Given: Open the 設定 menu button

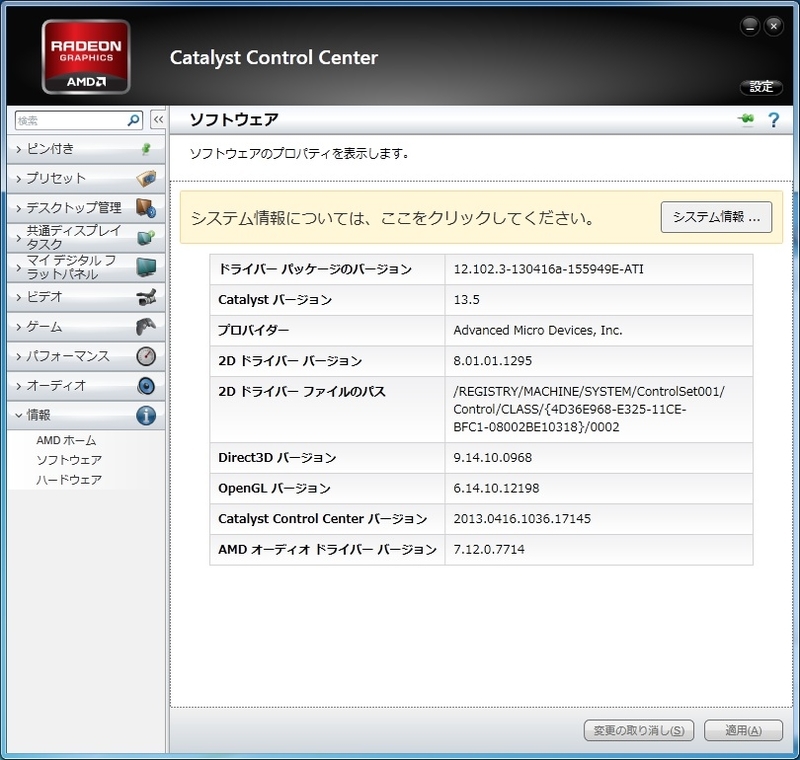Looking at the screenshot, I should click(x=761, y=87).
